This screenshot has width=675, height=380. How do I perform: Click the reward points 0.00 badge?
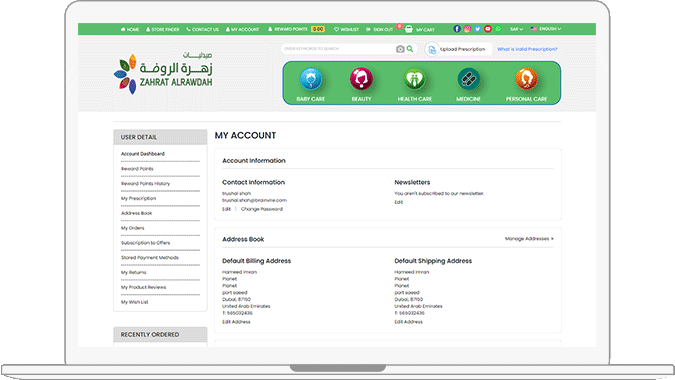coord(318,29)
